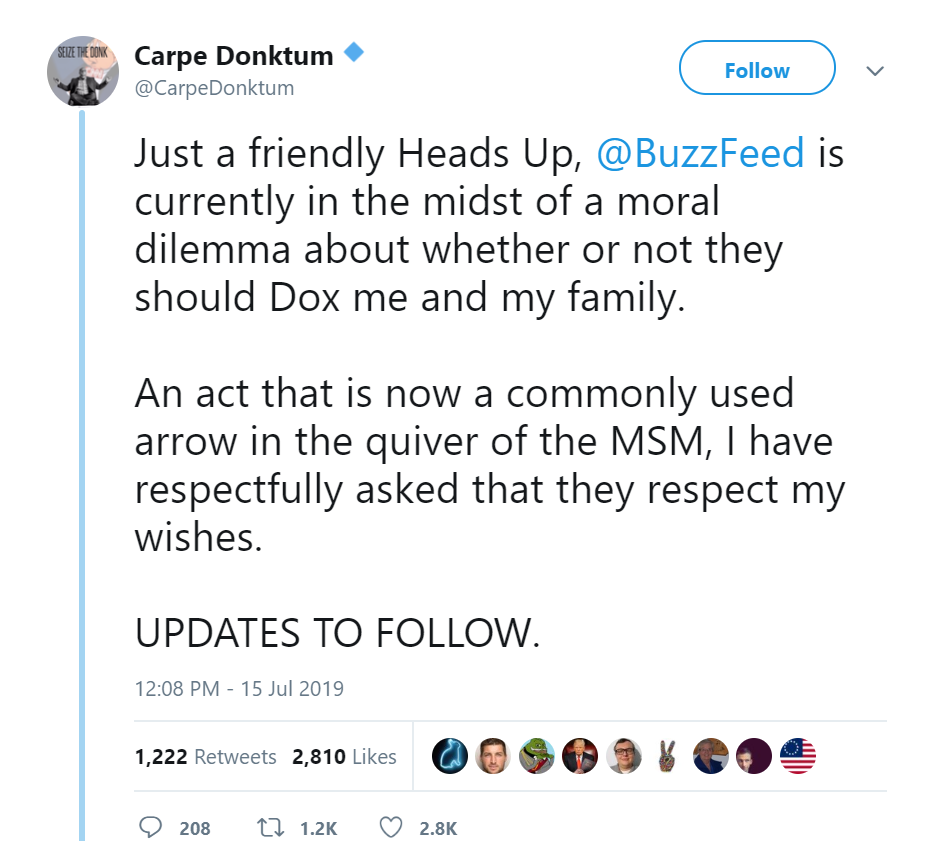Viewport: 933px width, 858px height.
Task: Click the glasses-wearing man liker avatar
Action: click(623, 757)
